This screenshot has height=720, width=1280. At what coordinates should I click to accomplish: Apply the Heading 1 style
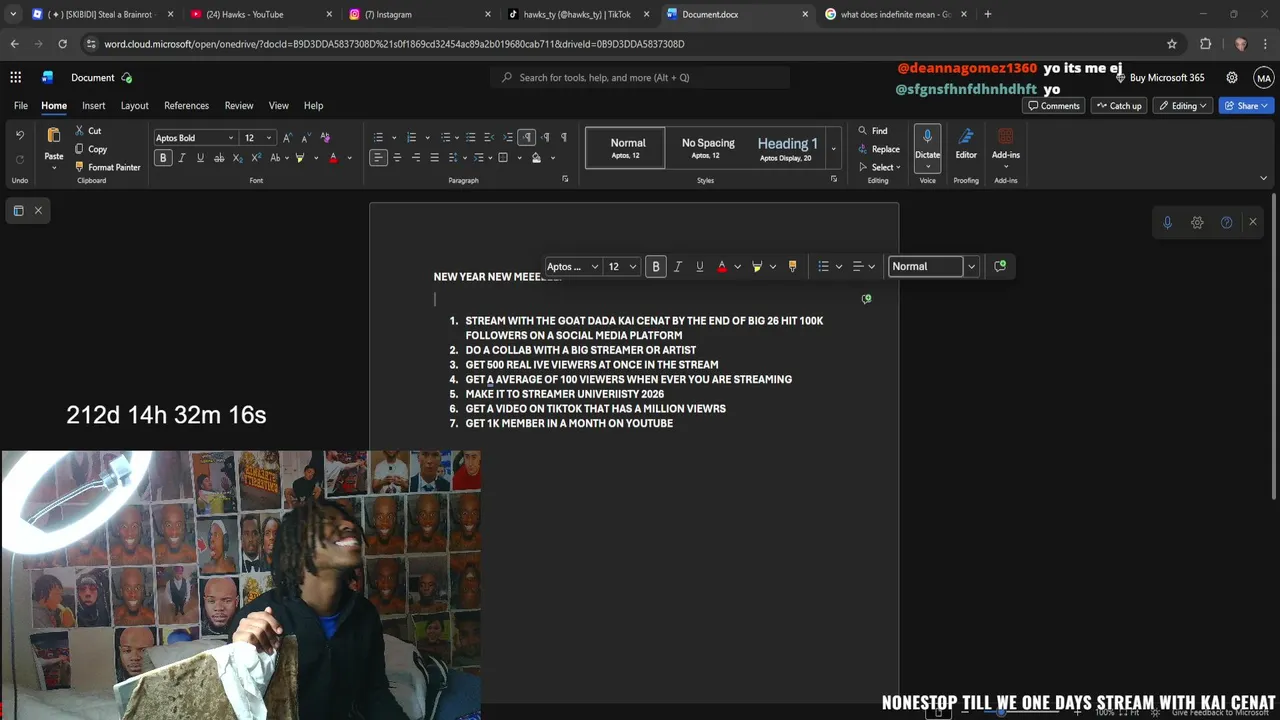(787, 148)
